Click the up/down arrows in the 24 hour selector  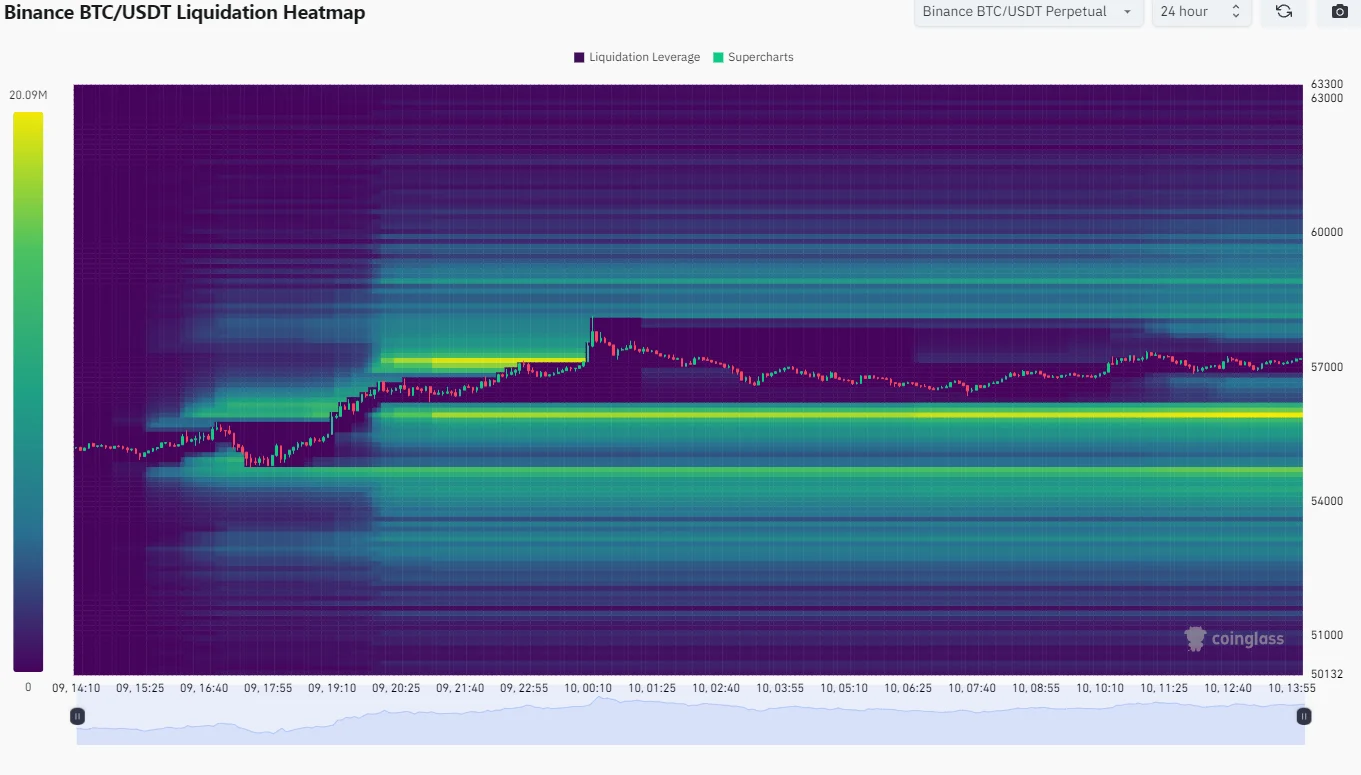1236,12
